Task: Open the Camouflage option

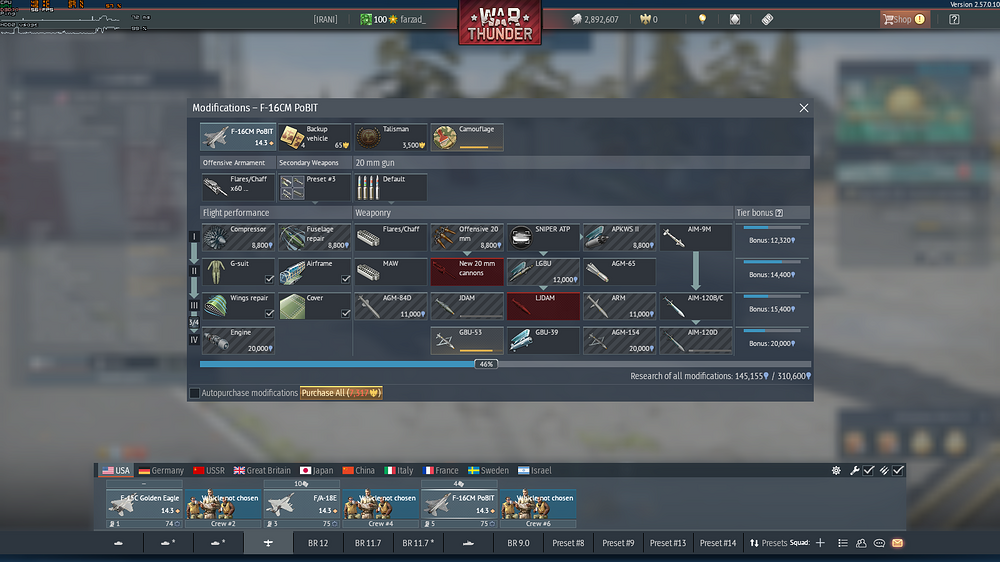Action: [x=467, y=137]
